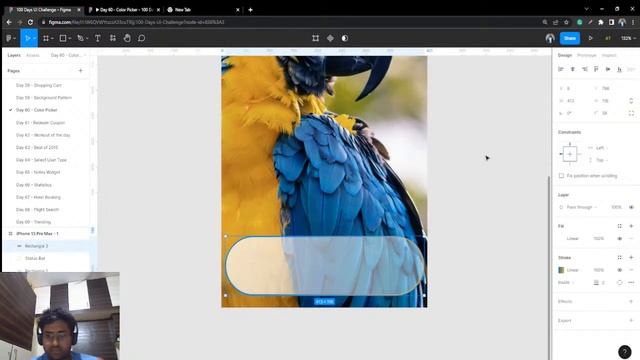The width and height of the screenshot is (640, 360).
Task: Select the Pen tool
Action: (x=80, y=38)
